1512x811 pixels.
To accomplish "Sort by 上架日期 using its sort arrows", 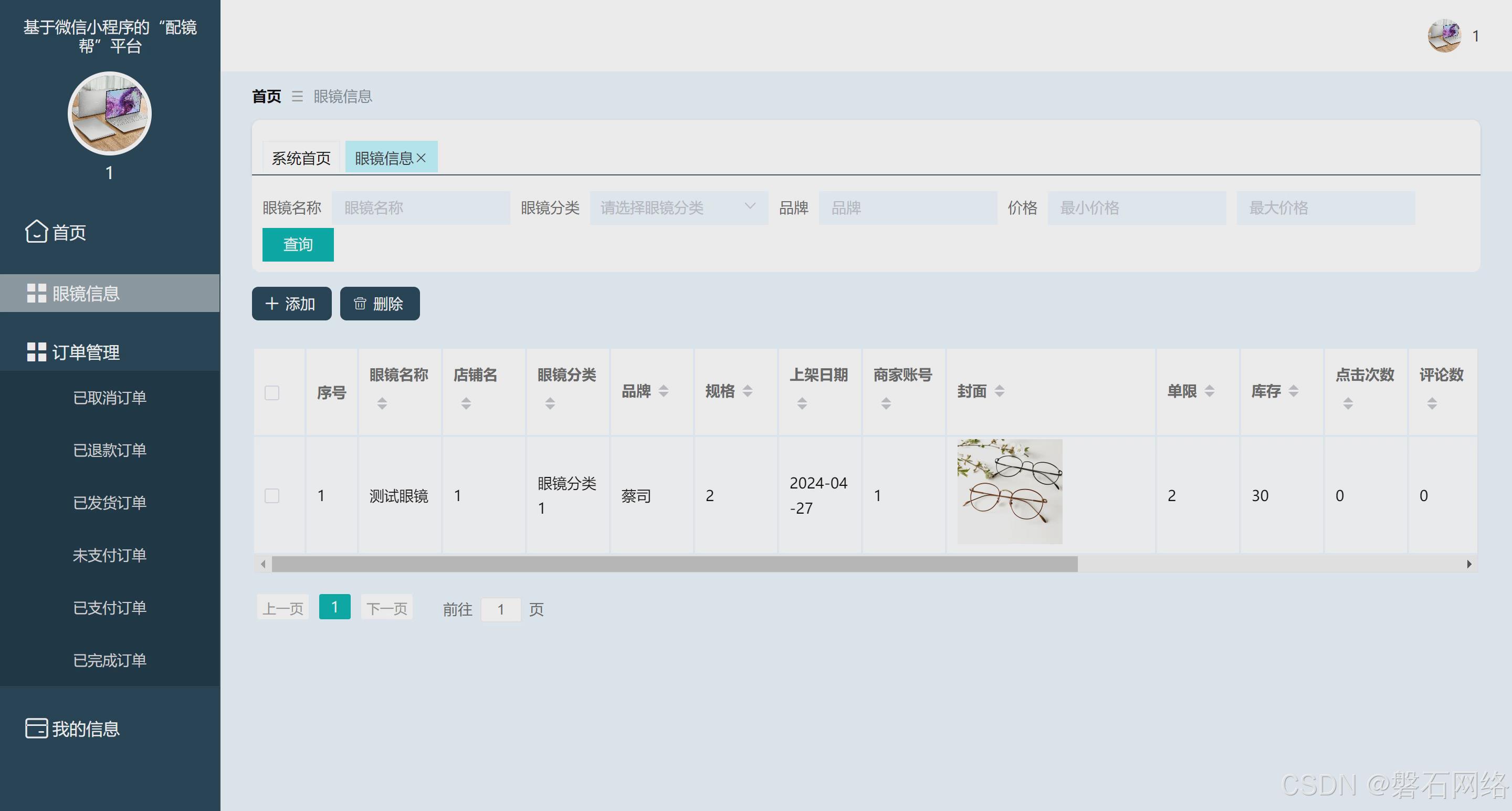I will 802,403.
